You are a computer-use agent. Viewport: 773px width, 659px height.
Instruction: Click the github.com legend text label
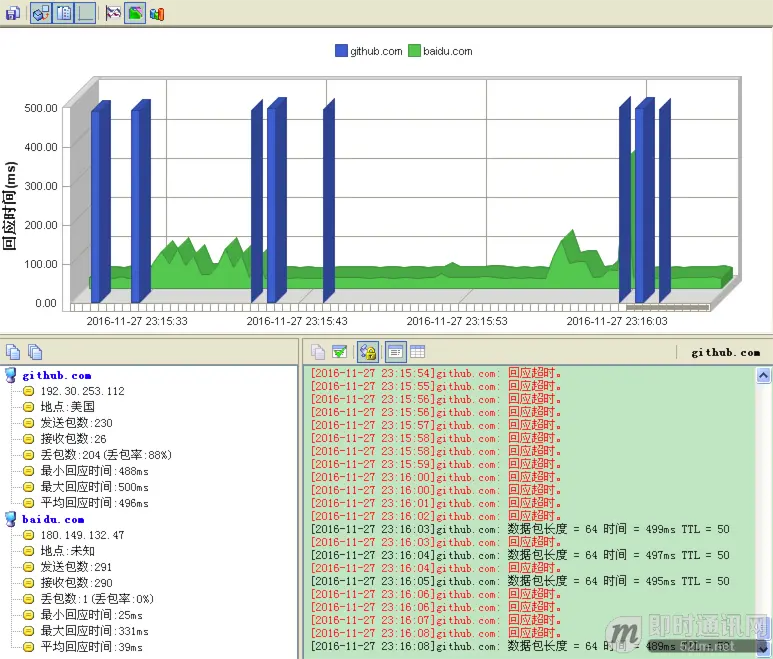(376, 51)
